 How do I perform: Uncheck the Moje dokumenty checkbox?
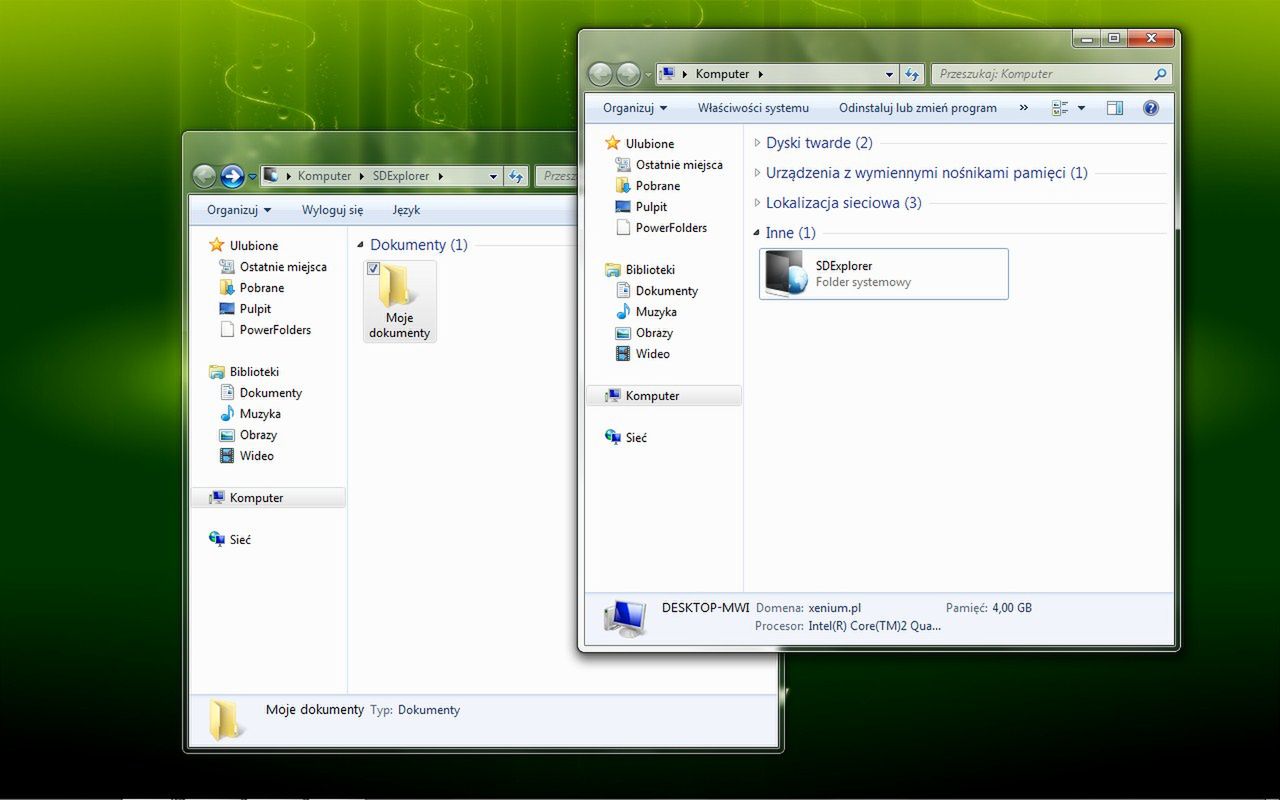pyautogui.click(x=373, y=268)
